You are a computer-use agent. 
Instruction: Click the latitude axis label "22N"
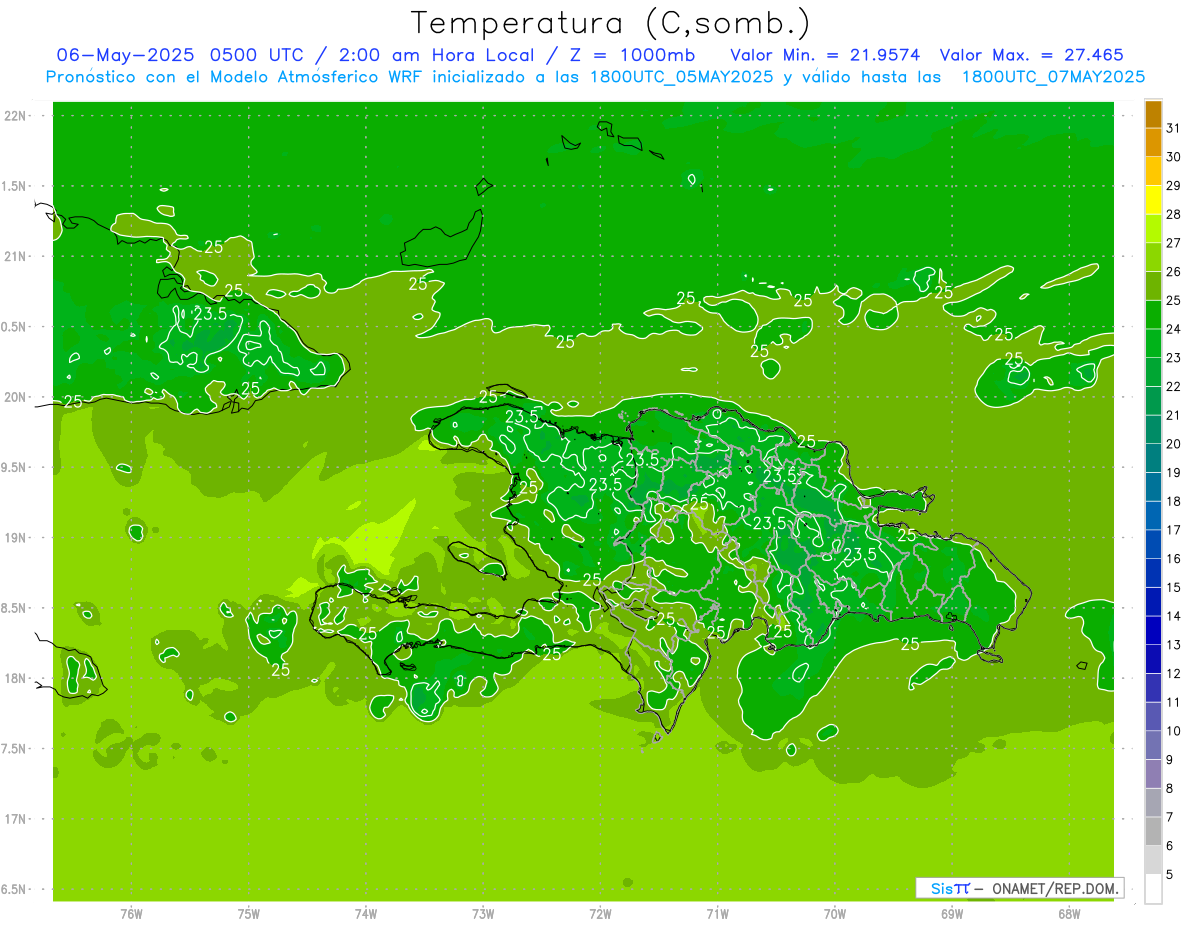(x=15, y=116)
